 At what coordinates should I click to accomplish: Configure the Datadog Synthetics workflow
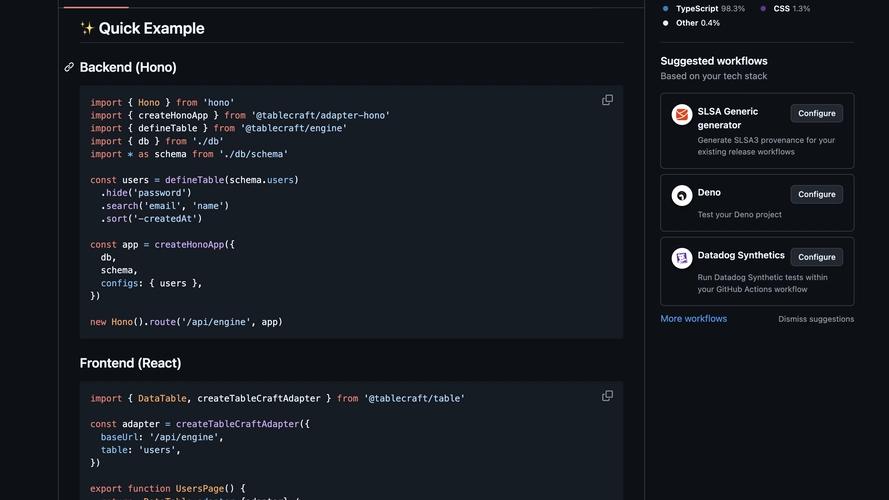click(x=816, y=257)
